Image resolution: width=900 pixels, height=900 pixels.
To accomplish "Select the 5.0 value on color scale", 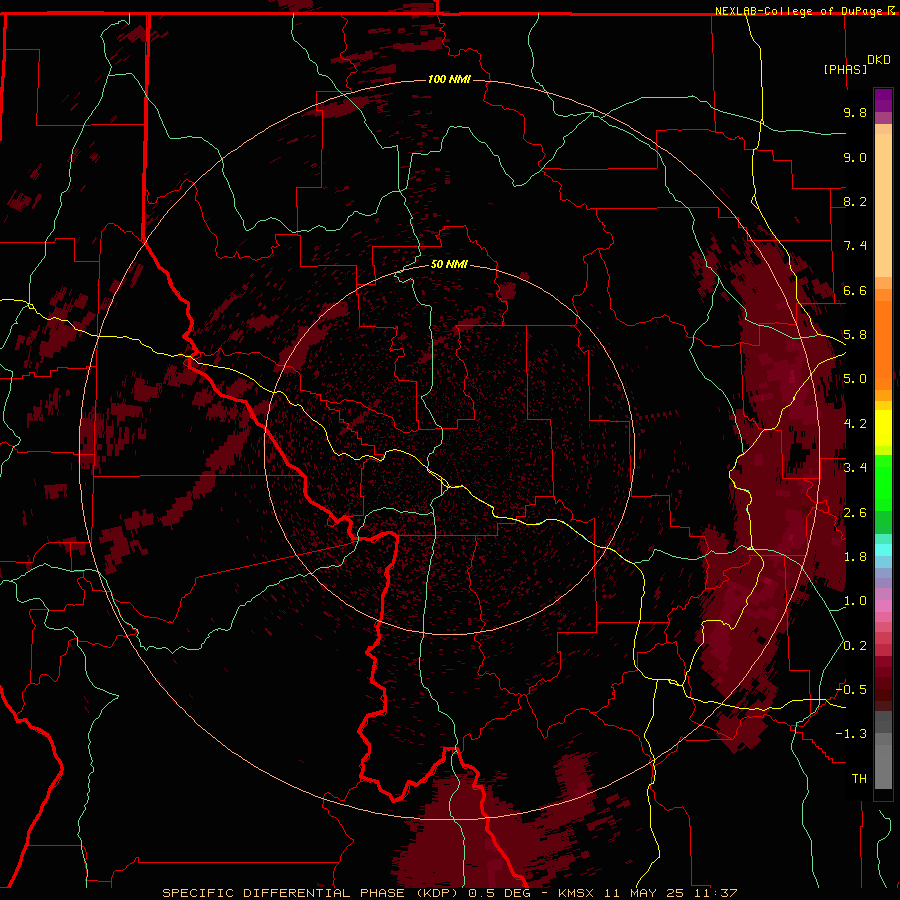I will (855, 379).
